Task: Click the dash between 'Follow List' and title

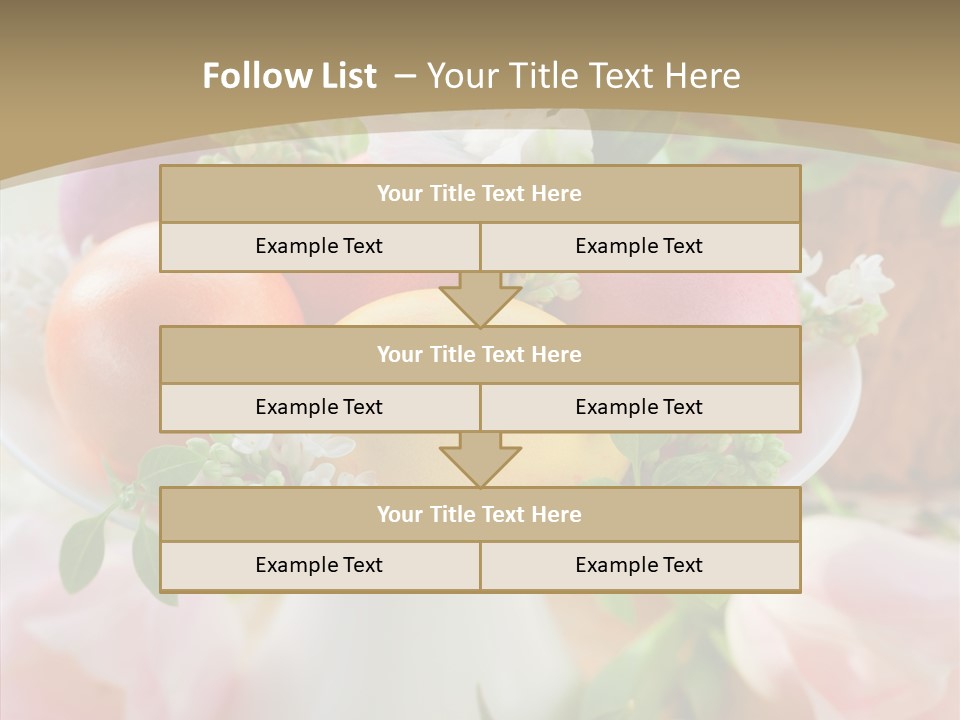Action: (405, 76)
